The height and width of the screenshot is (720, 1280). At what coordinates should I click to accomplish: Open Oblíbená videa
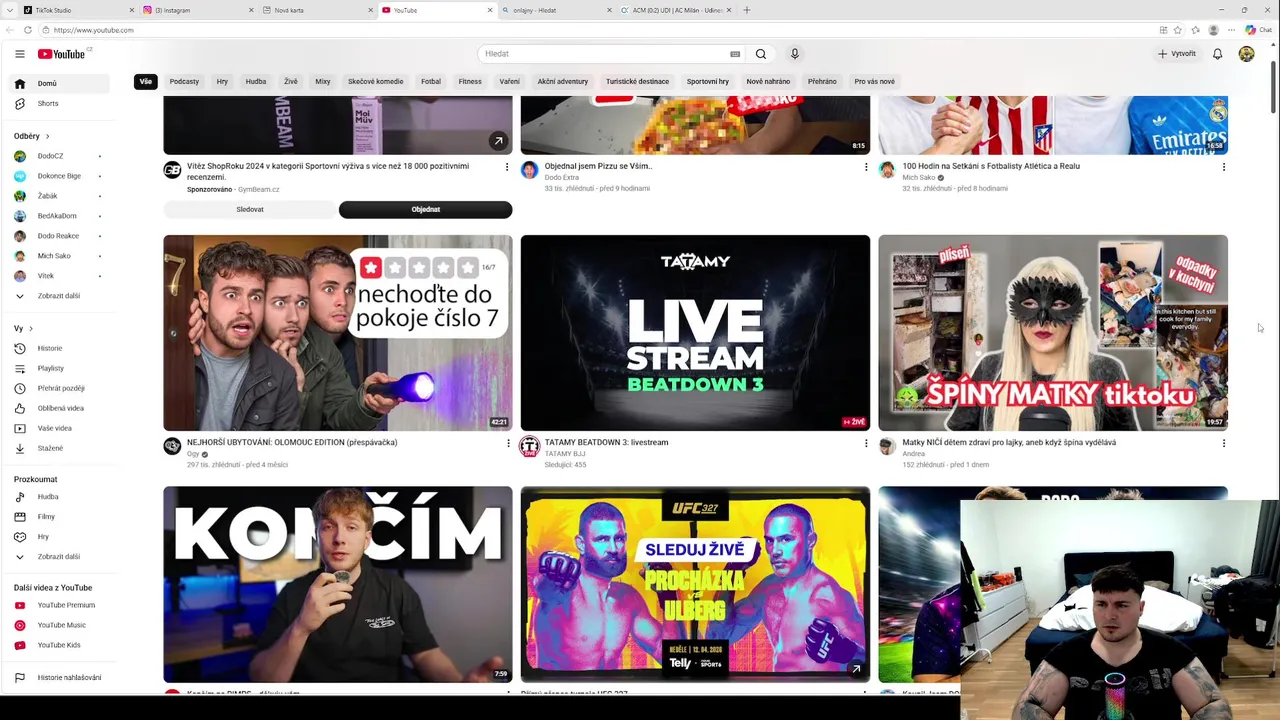(60, 408)
